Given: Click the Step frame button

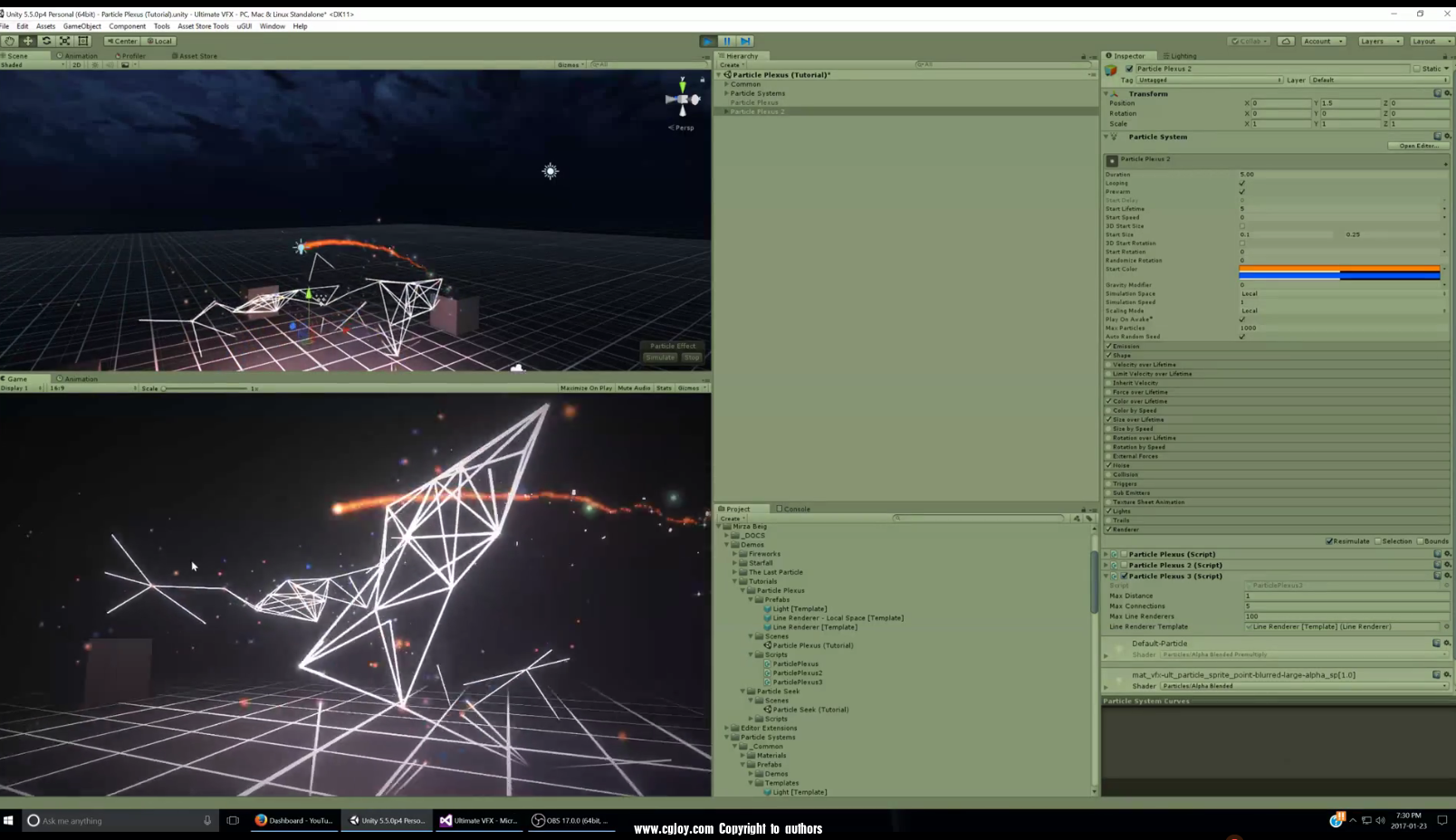Looking at the screenshot, I should pyautogui.click(x=745, y=41).
